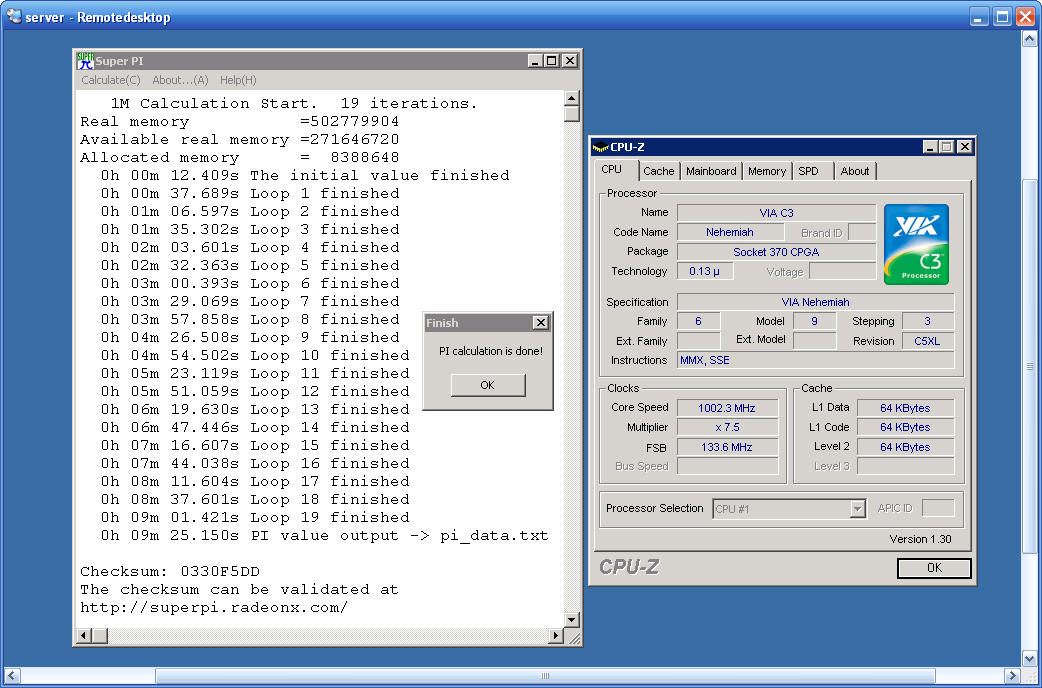
Task: Click the Multiplier value x 7.5
Action: (727, 427)
